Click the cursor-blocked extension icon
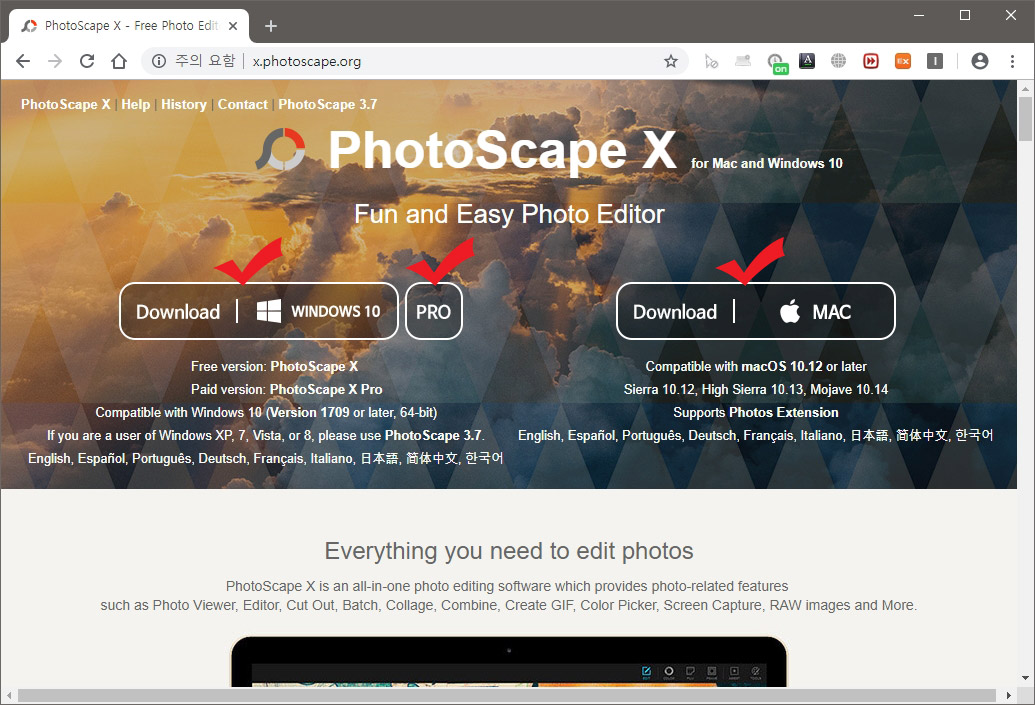The height and width of the screenshot is (705, 1035). [711, 61]
